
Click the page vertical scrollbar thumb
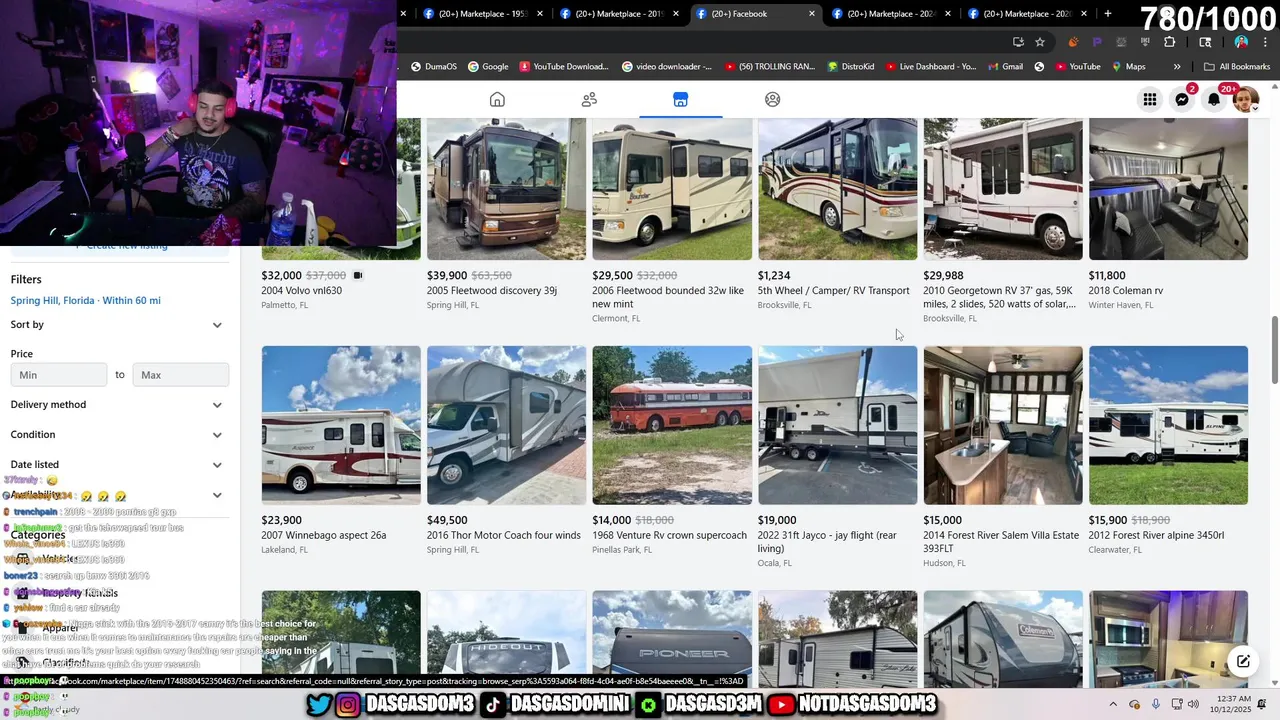tap(1274, 350)
